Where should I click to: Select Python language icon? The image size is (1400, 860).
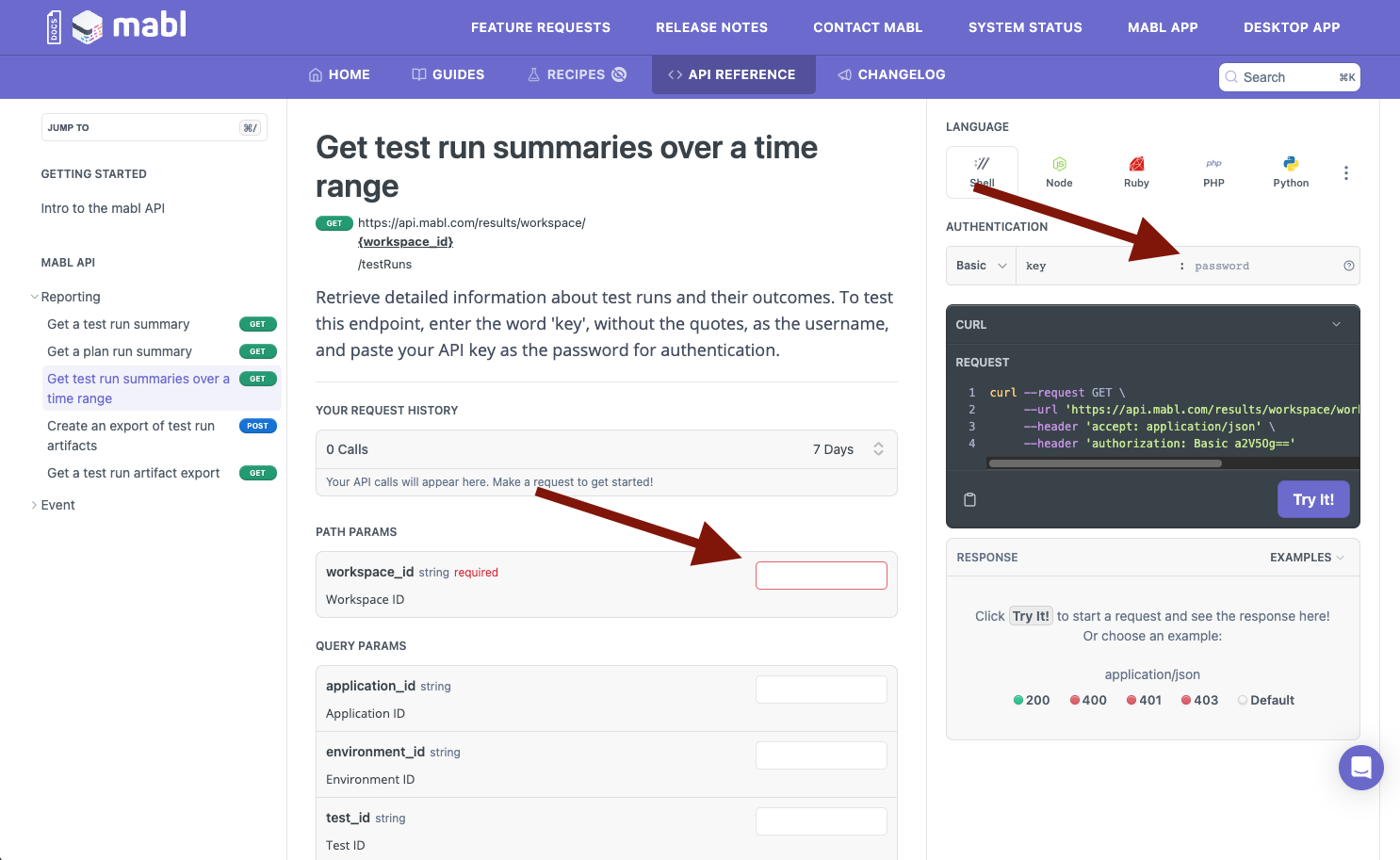point(1291,171)
